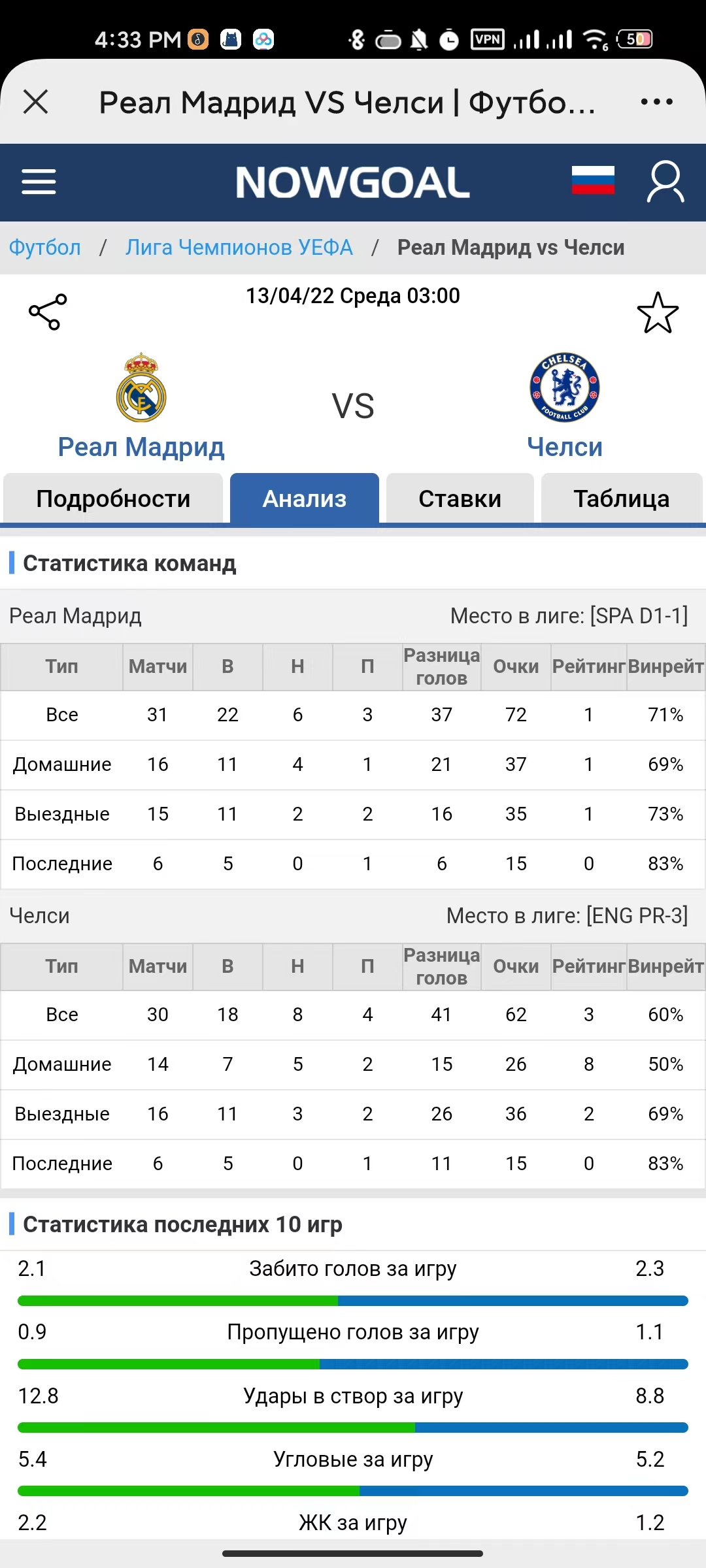Click the Забито голов за игру bar
This screenshot has width=706, height=1568.
[x=353, y=1301]
